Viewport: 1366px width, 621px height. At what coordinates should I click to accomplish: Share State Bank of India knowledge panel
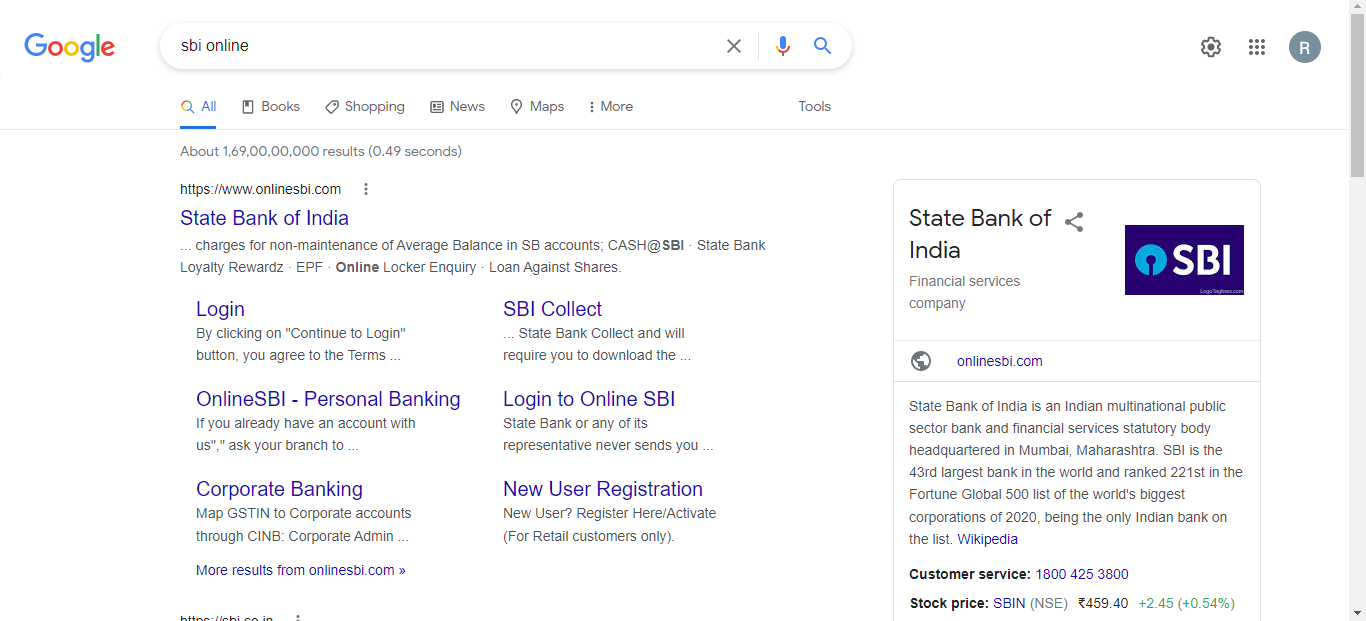click(1074, 222)
